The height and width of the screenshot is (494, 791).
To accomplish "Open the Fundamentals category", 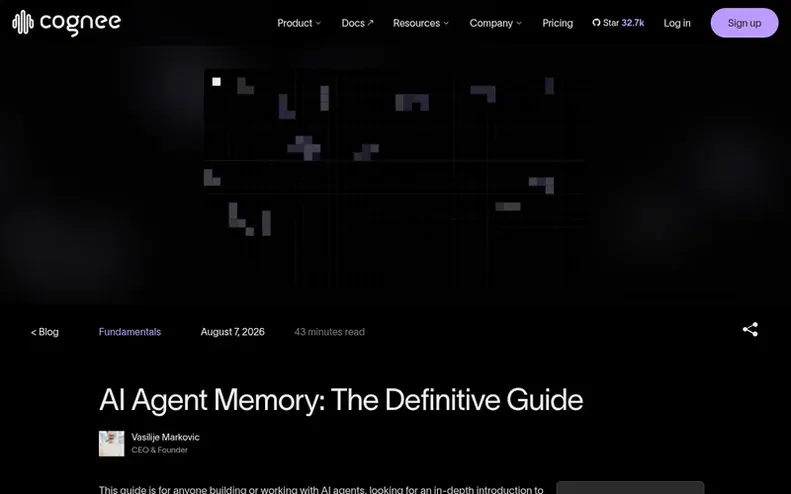I will (x=130, y=332).
